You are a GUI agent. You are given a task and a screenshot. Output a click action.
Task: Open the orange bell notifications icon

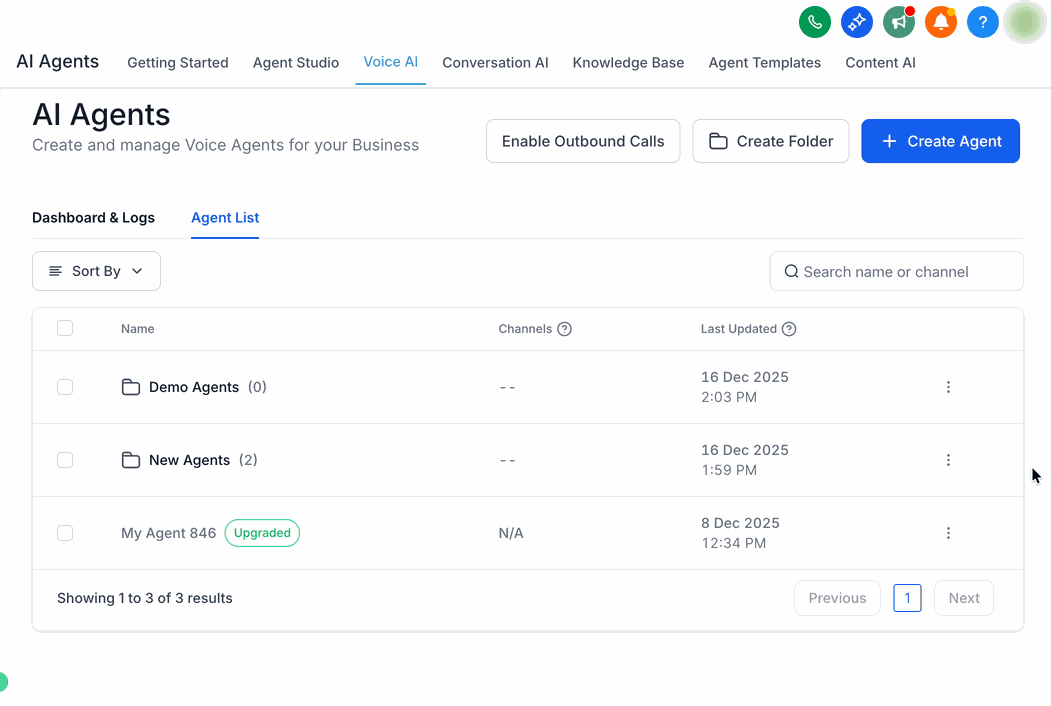point(940,22)
